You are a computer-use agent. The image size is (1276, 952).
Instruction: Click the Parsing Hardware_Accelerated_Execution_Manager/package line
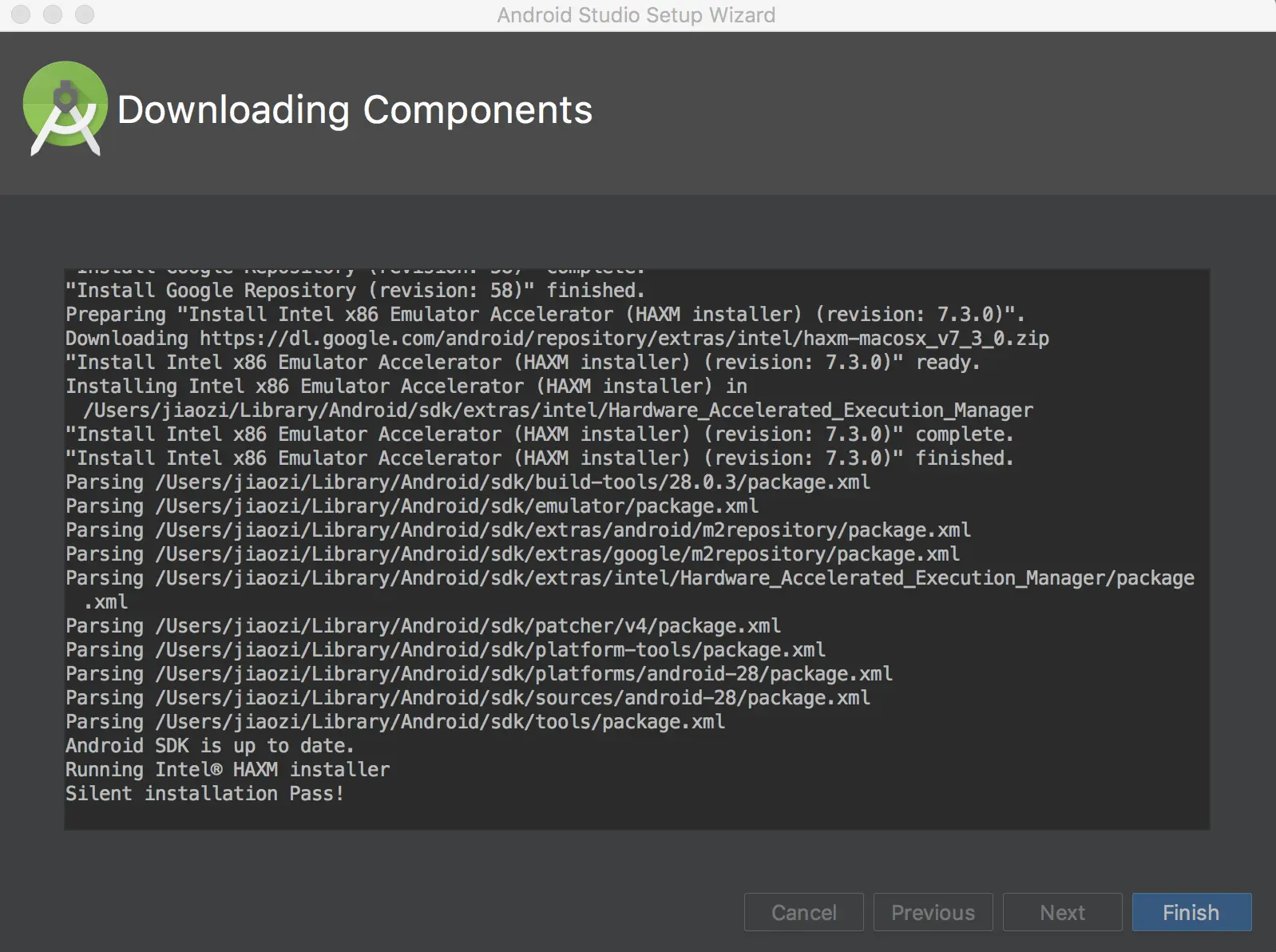630,577
